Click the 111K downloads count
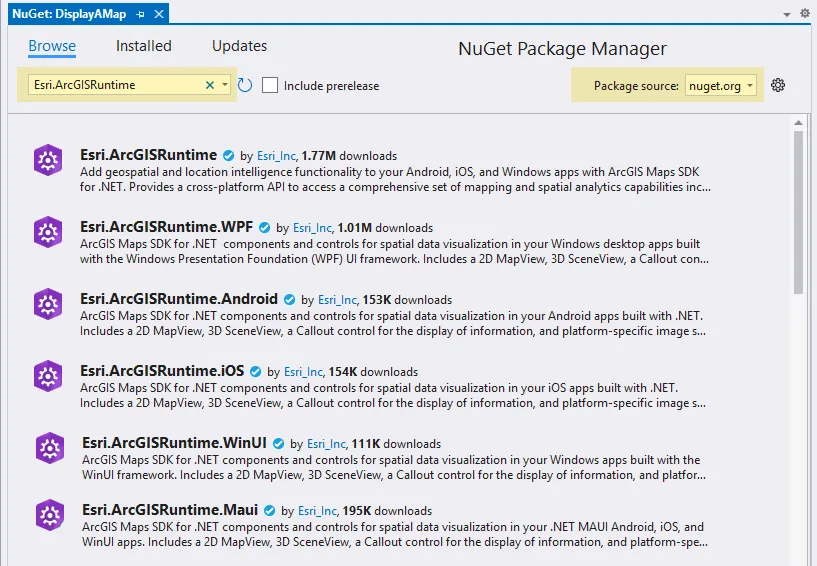Image resolution: width=817 pixels, height=566 pixels. click(397, 444)
